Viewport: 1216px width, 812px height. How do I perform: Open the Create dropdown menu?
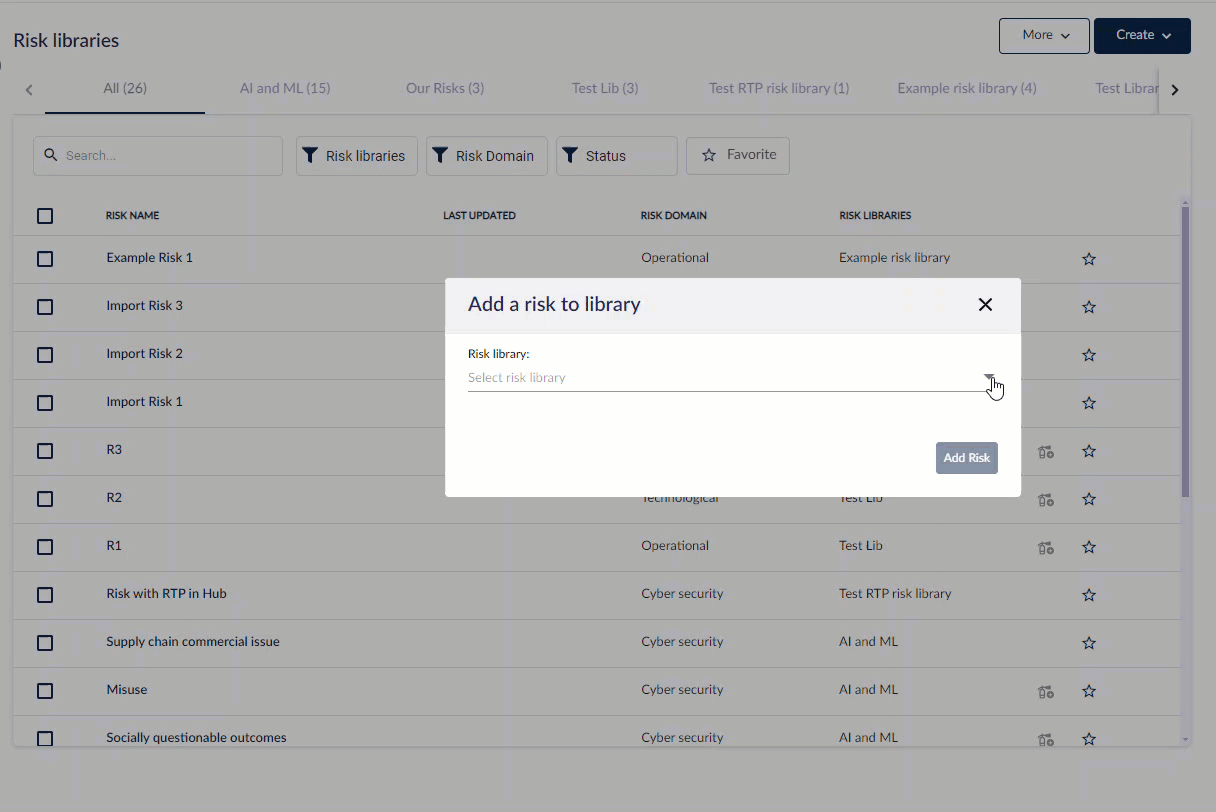click(x=1142, y=35)
